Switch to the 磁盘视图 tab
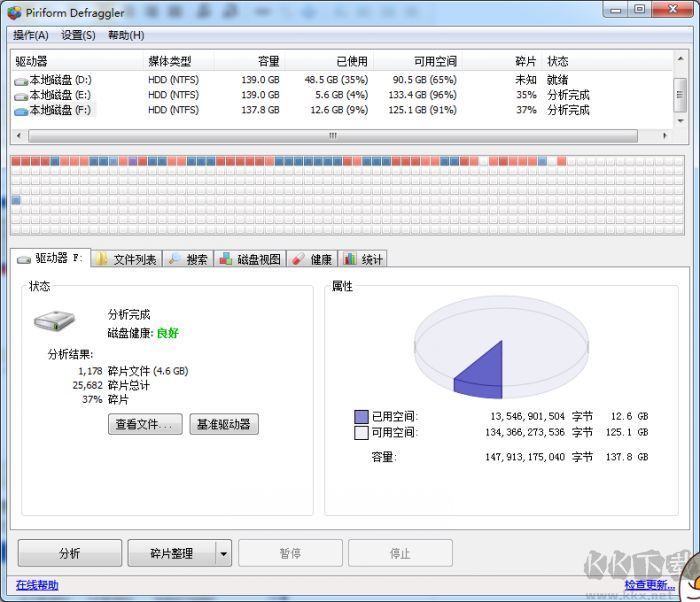 (250, 259)
